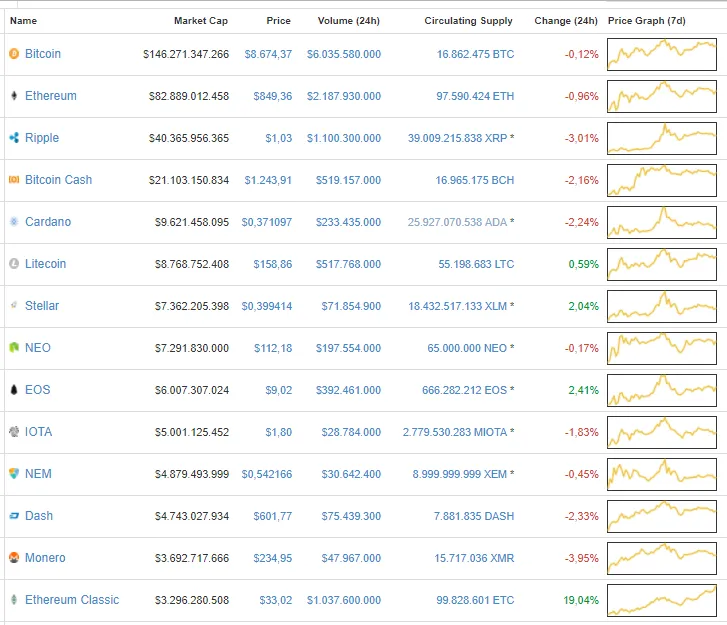Open the Stellar coin link
This screenshot has height=625, width=727.
coord(42,306)
